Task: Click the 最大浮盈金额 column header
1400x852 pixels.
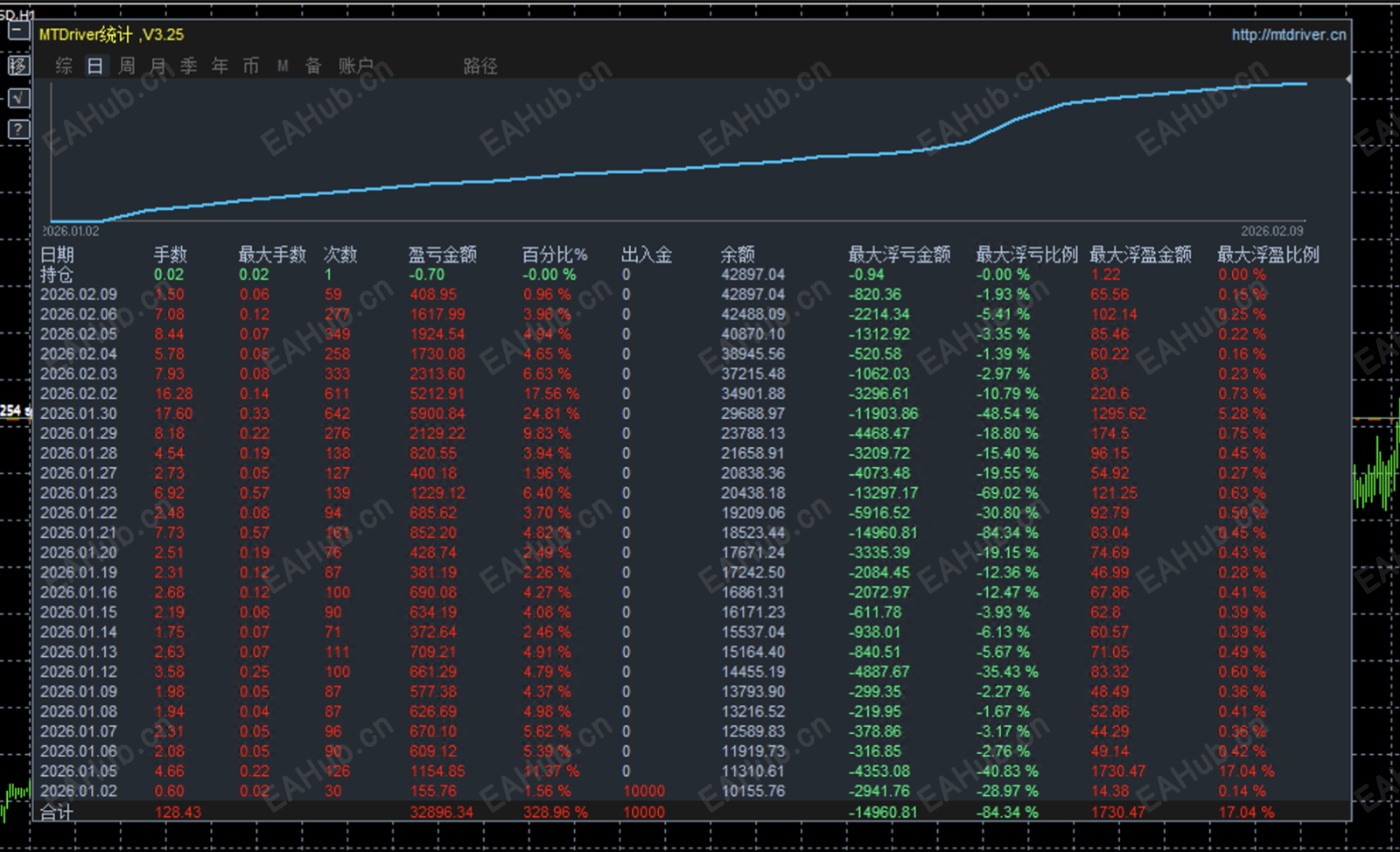Action: pyautogui.click(x=1141, y=255)
